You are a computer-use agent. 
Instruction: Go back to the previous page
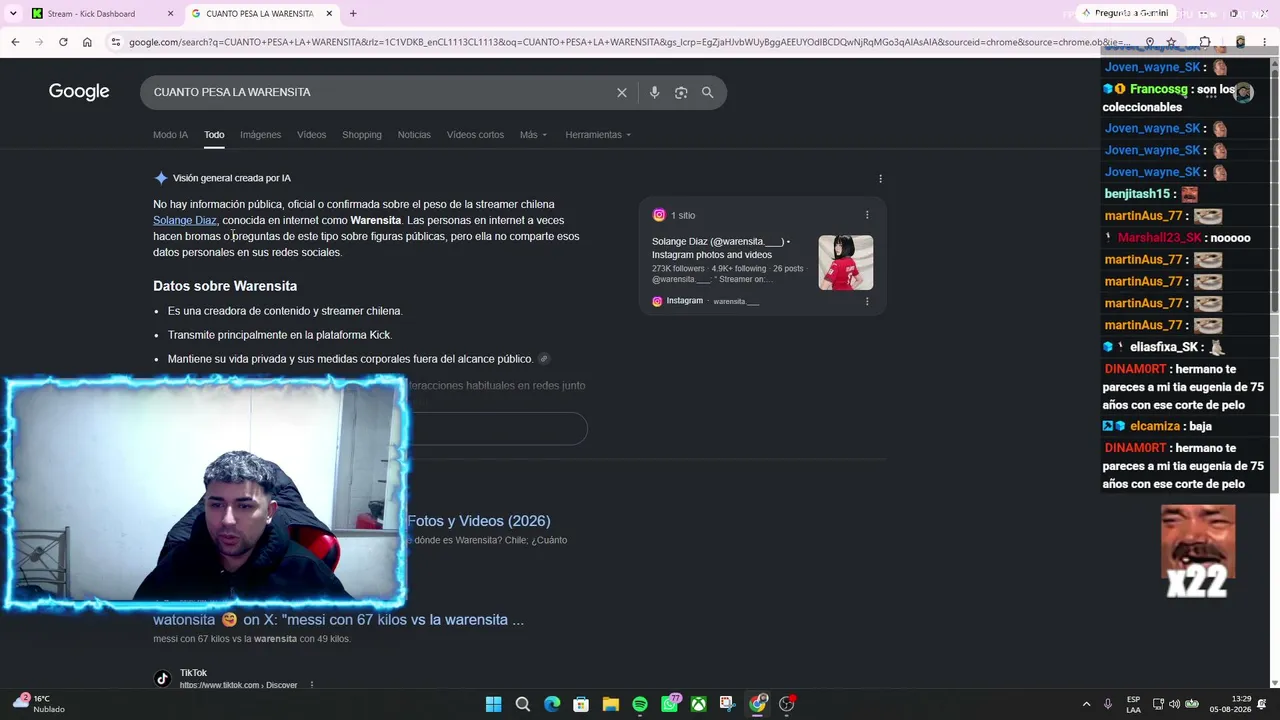[x=15, y=42]
